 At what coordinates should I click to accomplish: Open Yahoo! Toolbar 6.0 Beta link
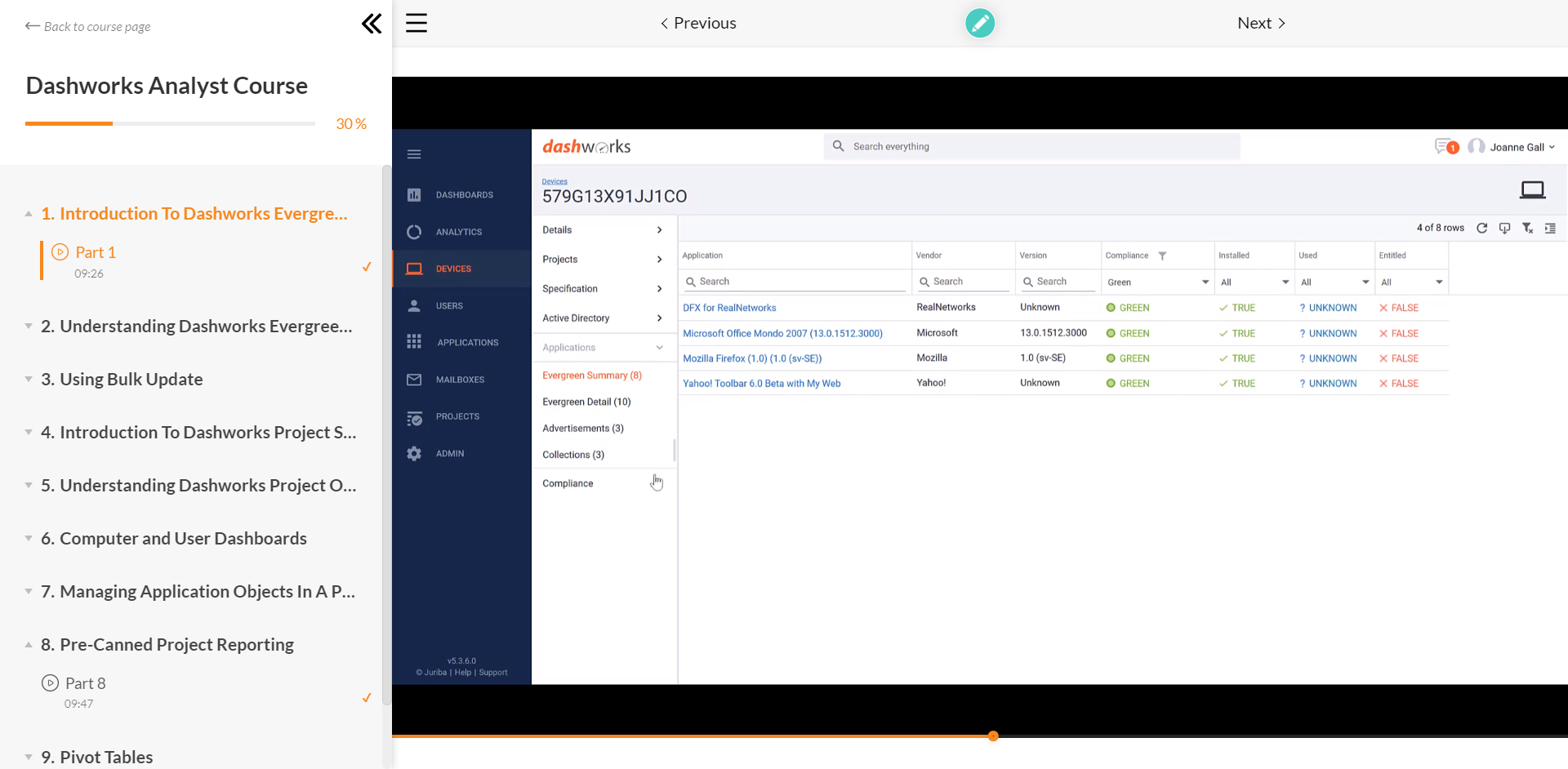coord(761,383)
